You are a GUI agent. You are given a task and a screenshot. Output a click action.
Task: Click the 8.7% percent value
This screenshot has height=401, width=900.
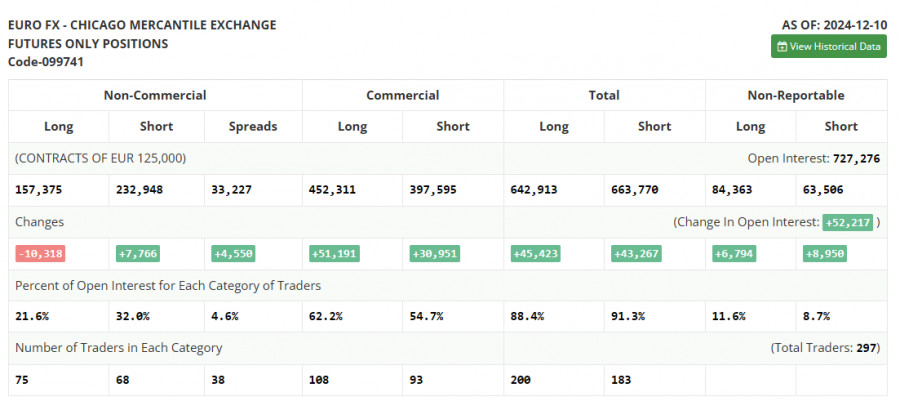point(816,316)
